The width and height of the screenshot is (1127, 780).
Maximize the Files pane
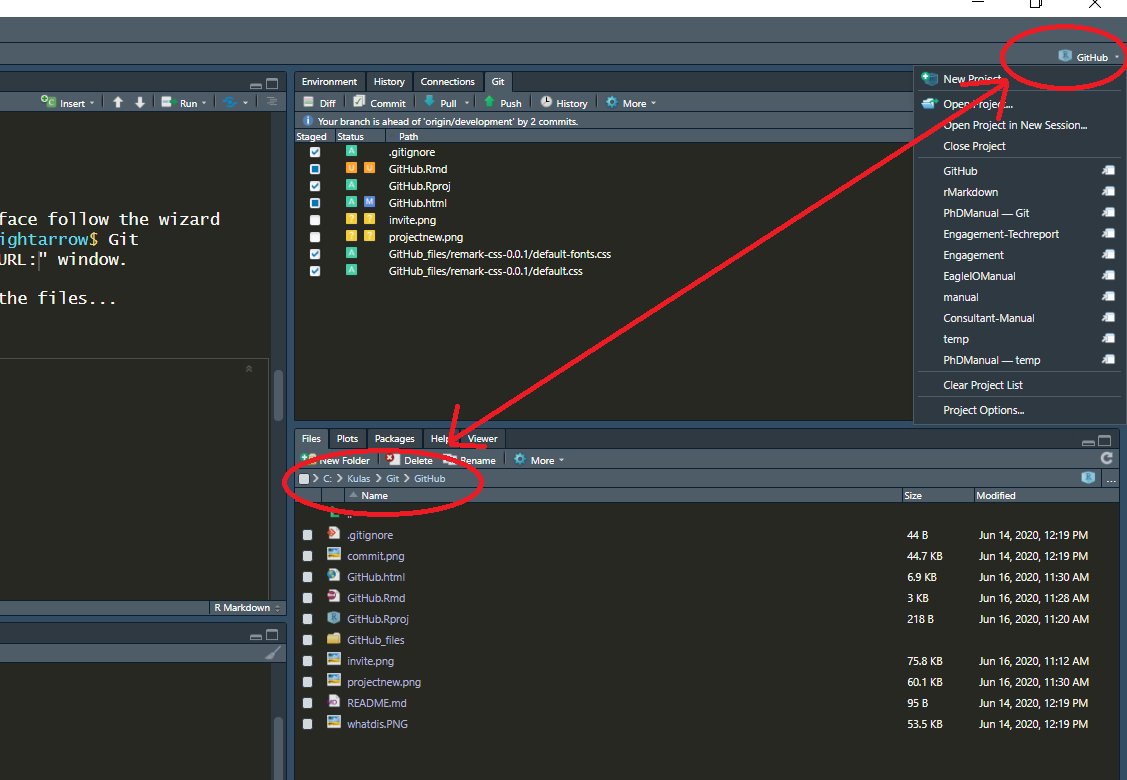coord(1105,441)
